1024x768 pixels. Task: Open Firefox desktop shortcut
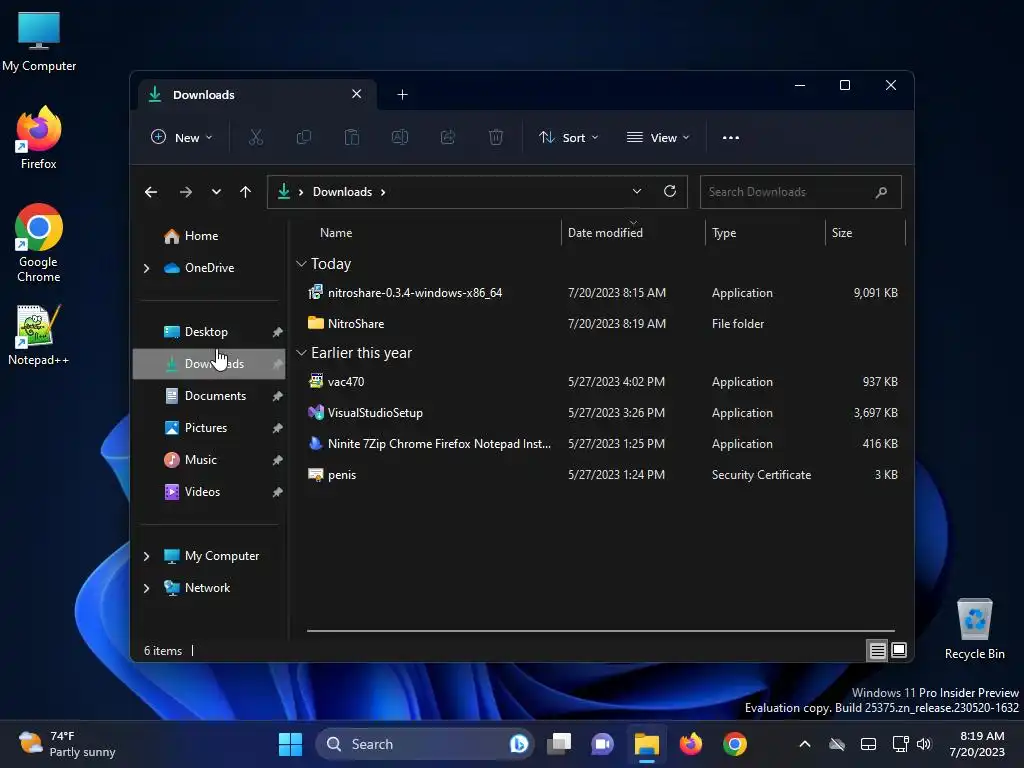39,138
